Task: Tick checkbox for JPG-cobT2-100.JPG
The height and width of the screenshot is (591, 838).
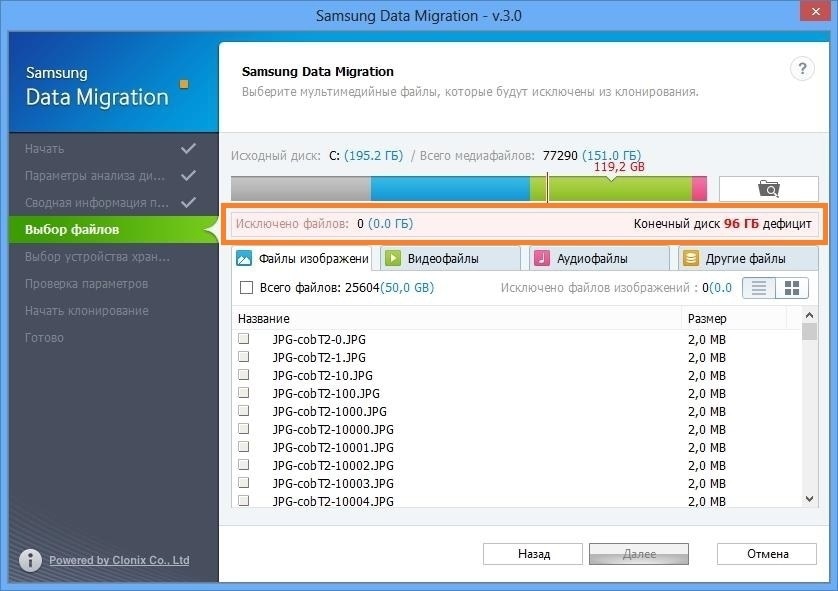Action: point(244,393)
